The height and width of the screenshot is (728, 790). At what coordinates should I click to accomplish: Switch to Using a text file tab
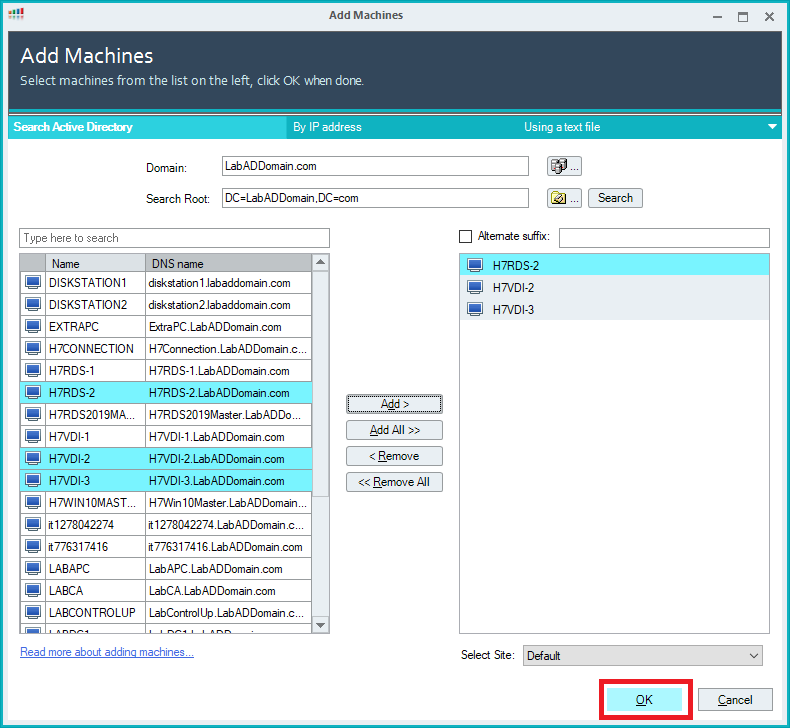562,127
